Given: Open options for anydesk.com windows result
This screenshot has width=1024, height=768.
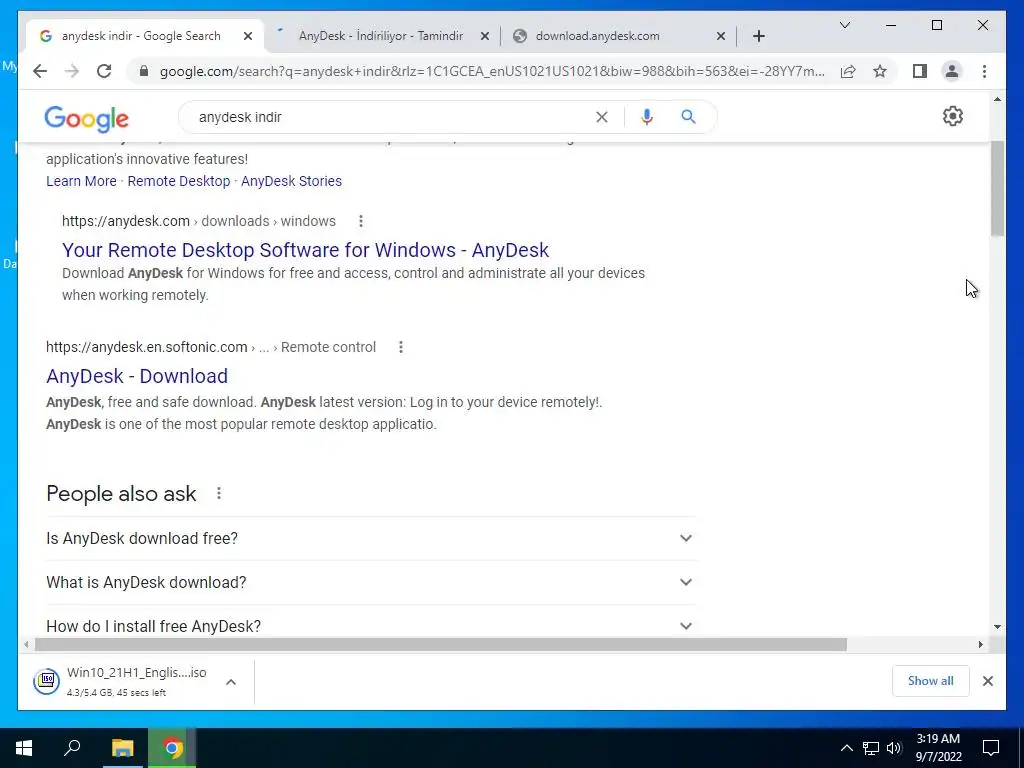Looking at the screenshot, I should (360, 221).
